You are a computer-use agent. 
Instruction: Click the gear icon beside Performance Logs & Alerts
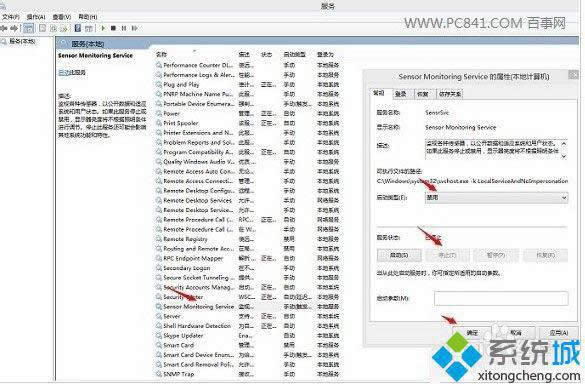[x=159, y=75]
